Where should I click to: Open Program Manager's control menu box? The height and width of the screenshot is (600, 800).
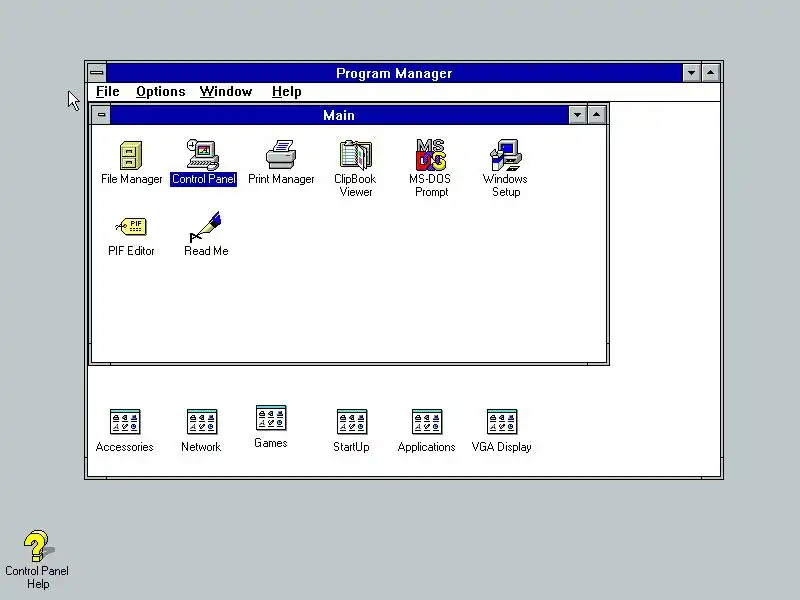(x=96, y=72)
